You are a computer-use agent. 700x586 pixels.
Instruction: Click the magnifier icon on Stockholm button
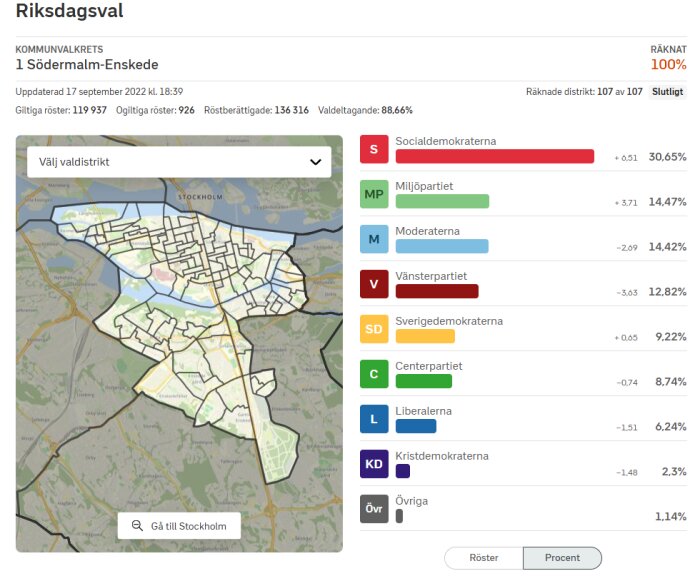point(137,526)
